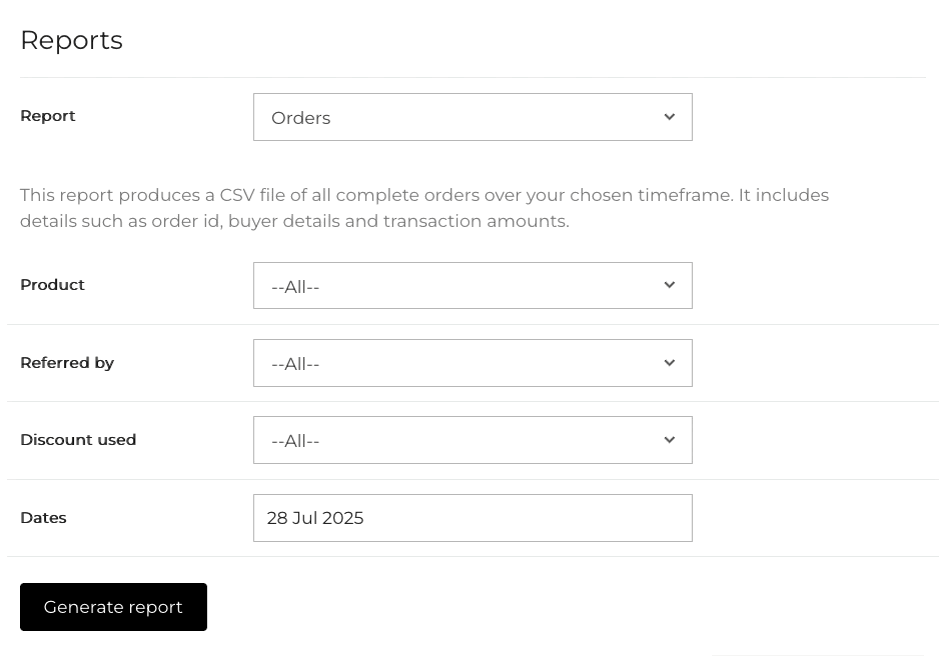Click the Dates field label
Image resolution: width=939 pixels, height=656 pixels.
(43, 518)
